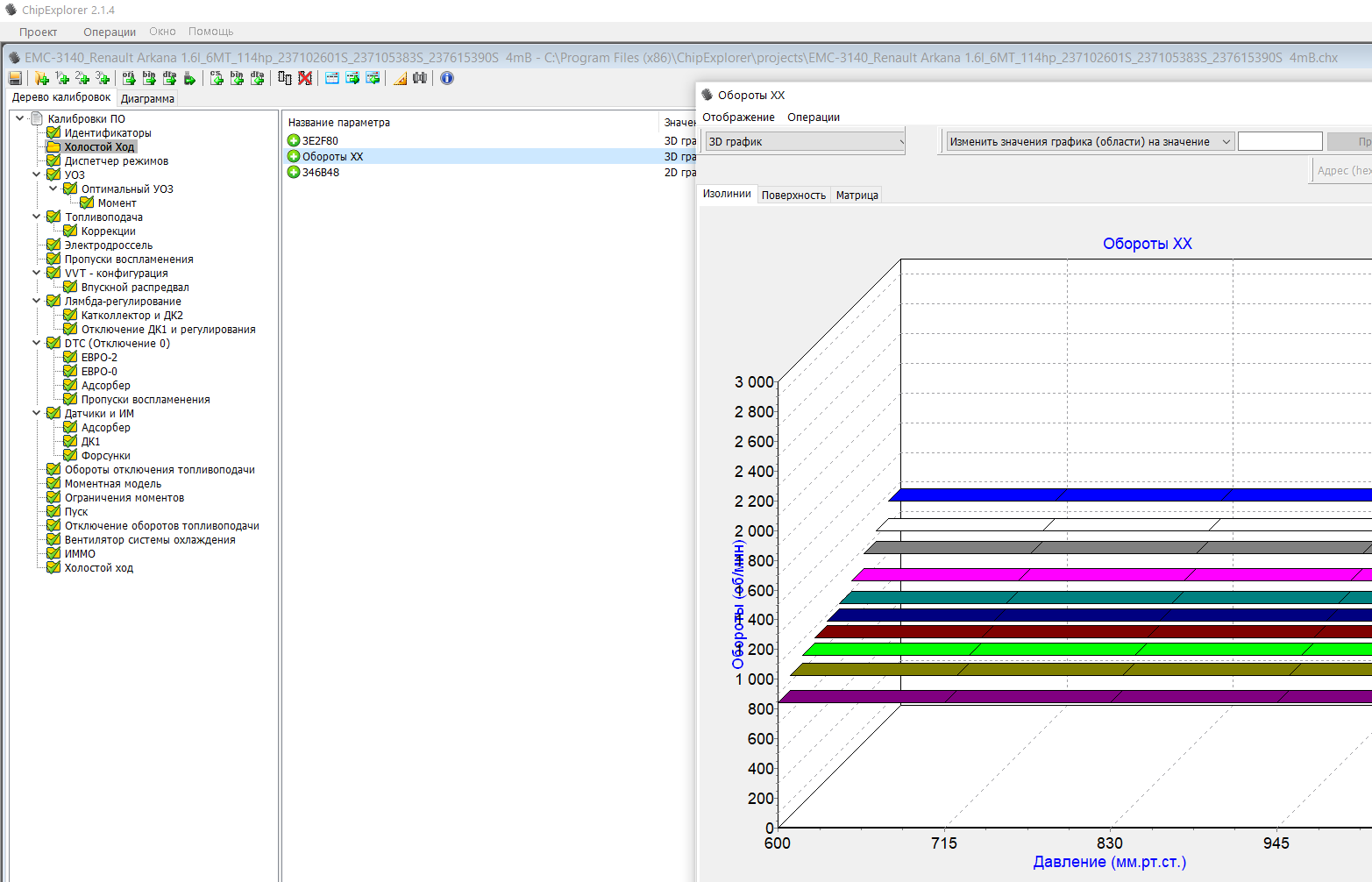Open the Операции menu in main menu bar
Image resolution: width=1372 pixels, height=882 pixels.
109,32
